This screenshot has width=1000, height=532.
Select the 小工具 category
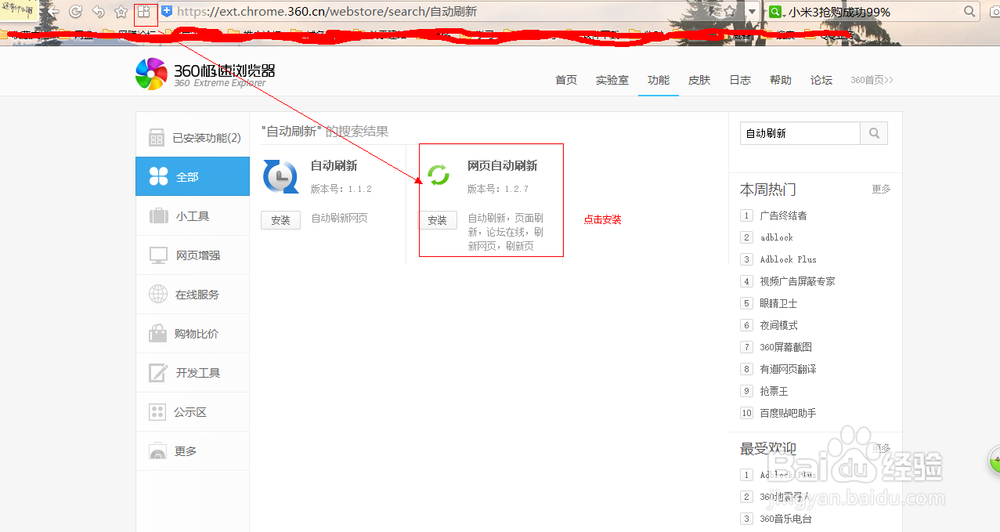193,216
